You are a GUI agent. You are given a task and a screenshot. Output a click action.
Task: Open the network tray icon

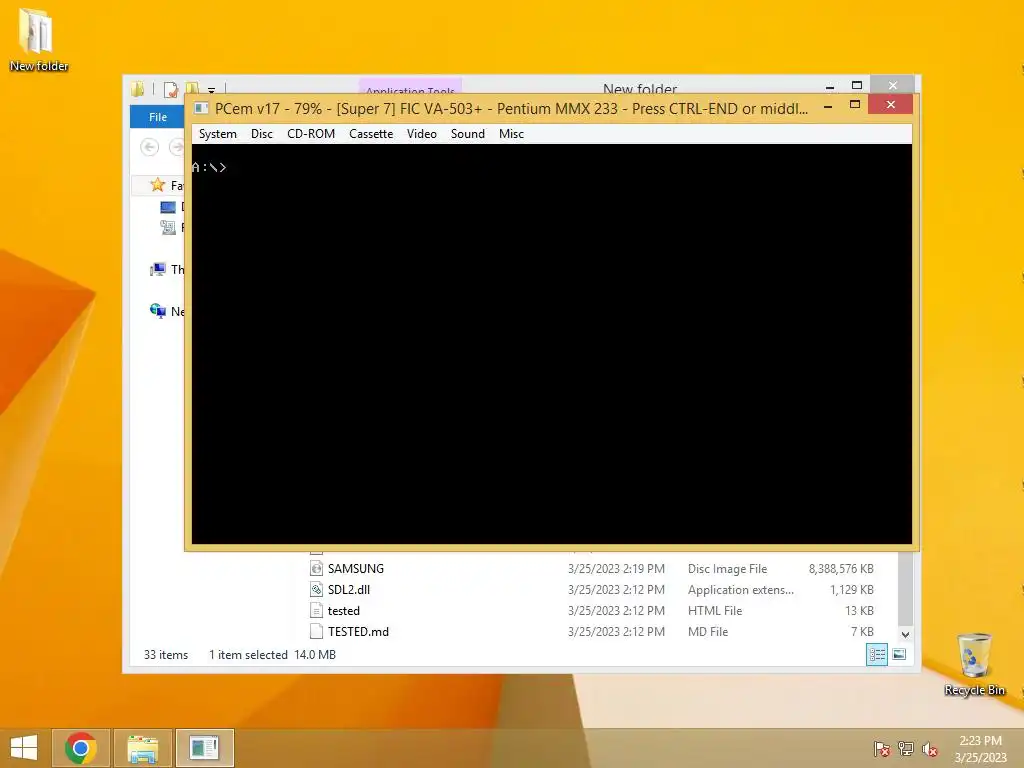coord(905,748)
